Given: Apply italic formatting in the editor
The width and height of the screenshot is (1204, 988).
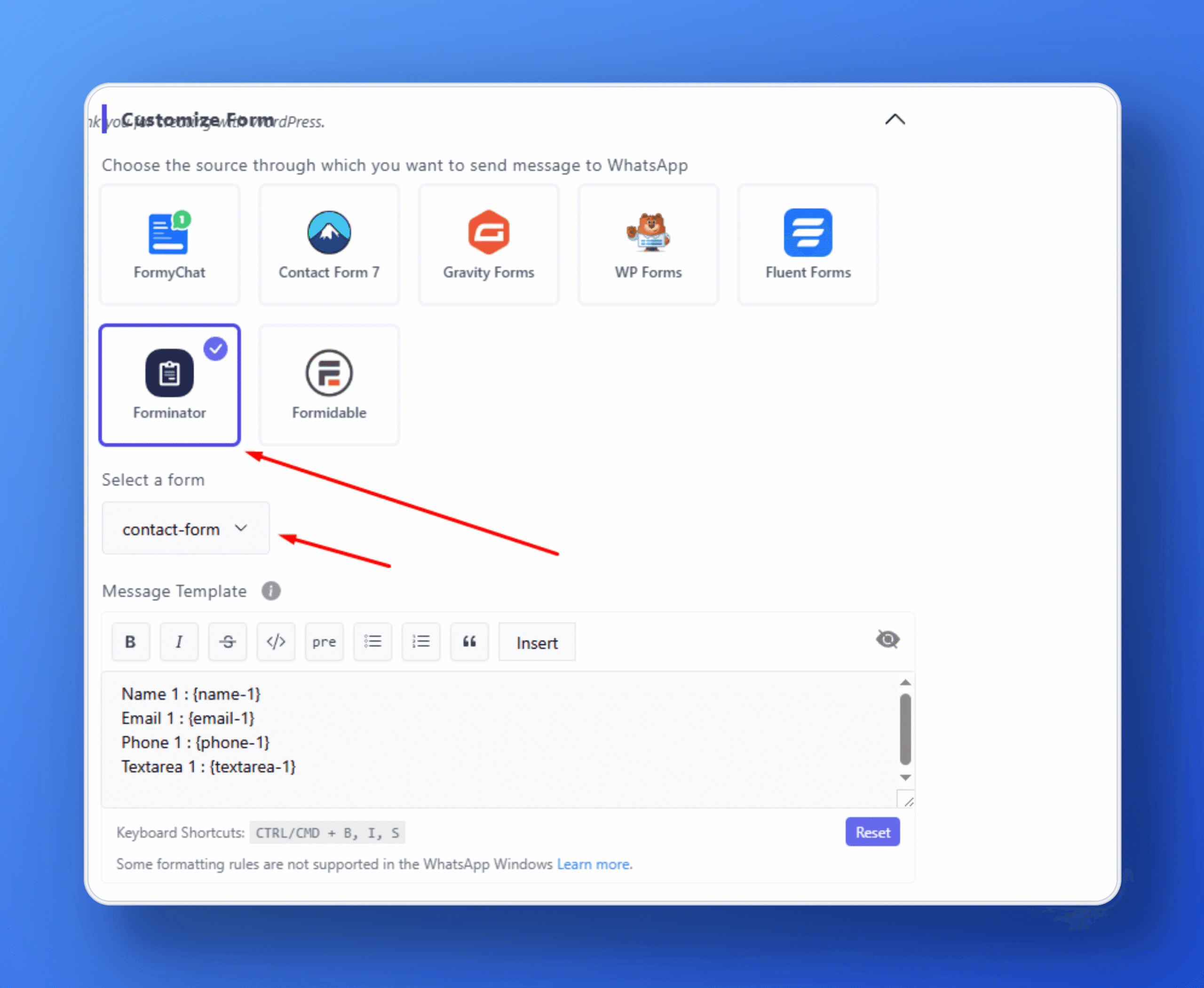Looking at the screenshot, I should coord(179,642).
